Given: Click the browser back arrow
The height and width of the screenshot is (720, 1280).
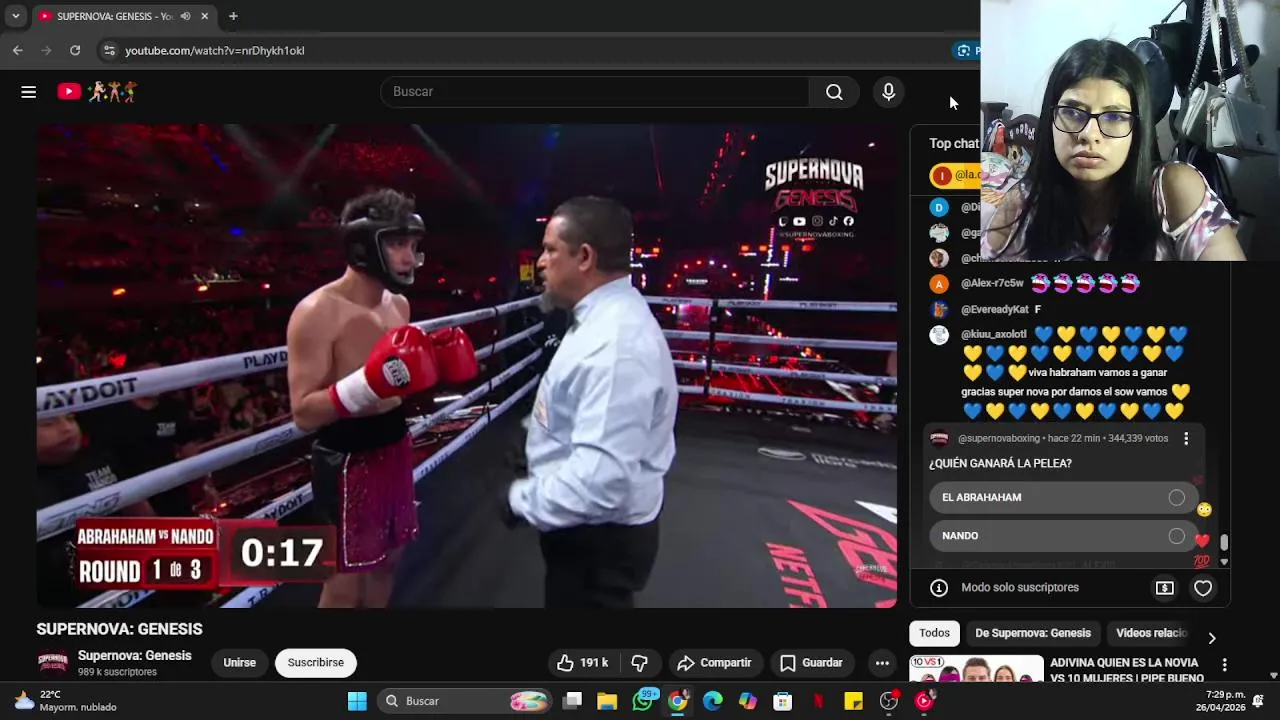Looking at the screenshot, I should (x=18, y=50).
